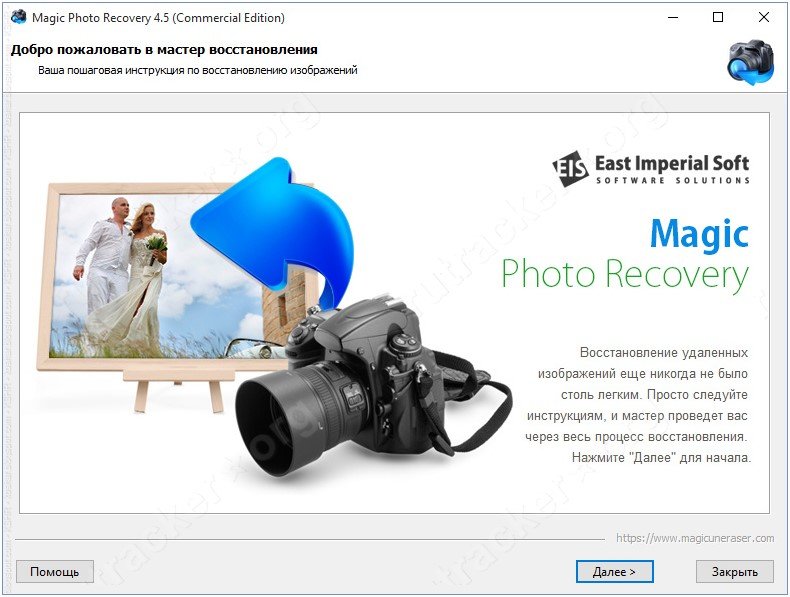Click the Magic Photo Recovery title bar icon
Viewport: 790px width, 597px height.
[19, 18]
